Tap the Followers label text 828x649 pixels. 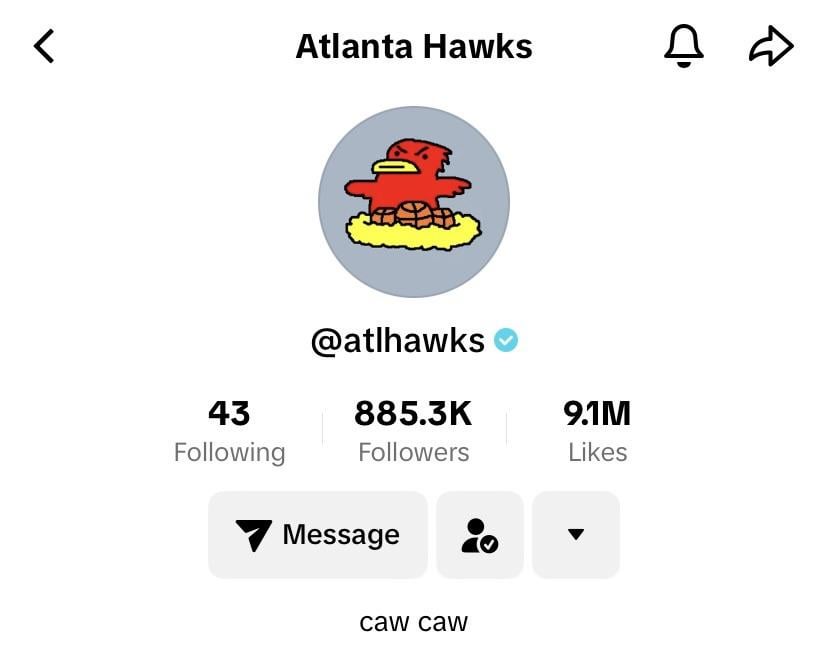[x=413, y=453]
